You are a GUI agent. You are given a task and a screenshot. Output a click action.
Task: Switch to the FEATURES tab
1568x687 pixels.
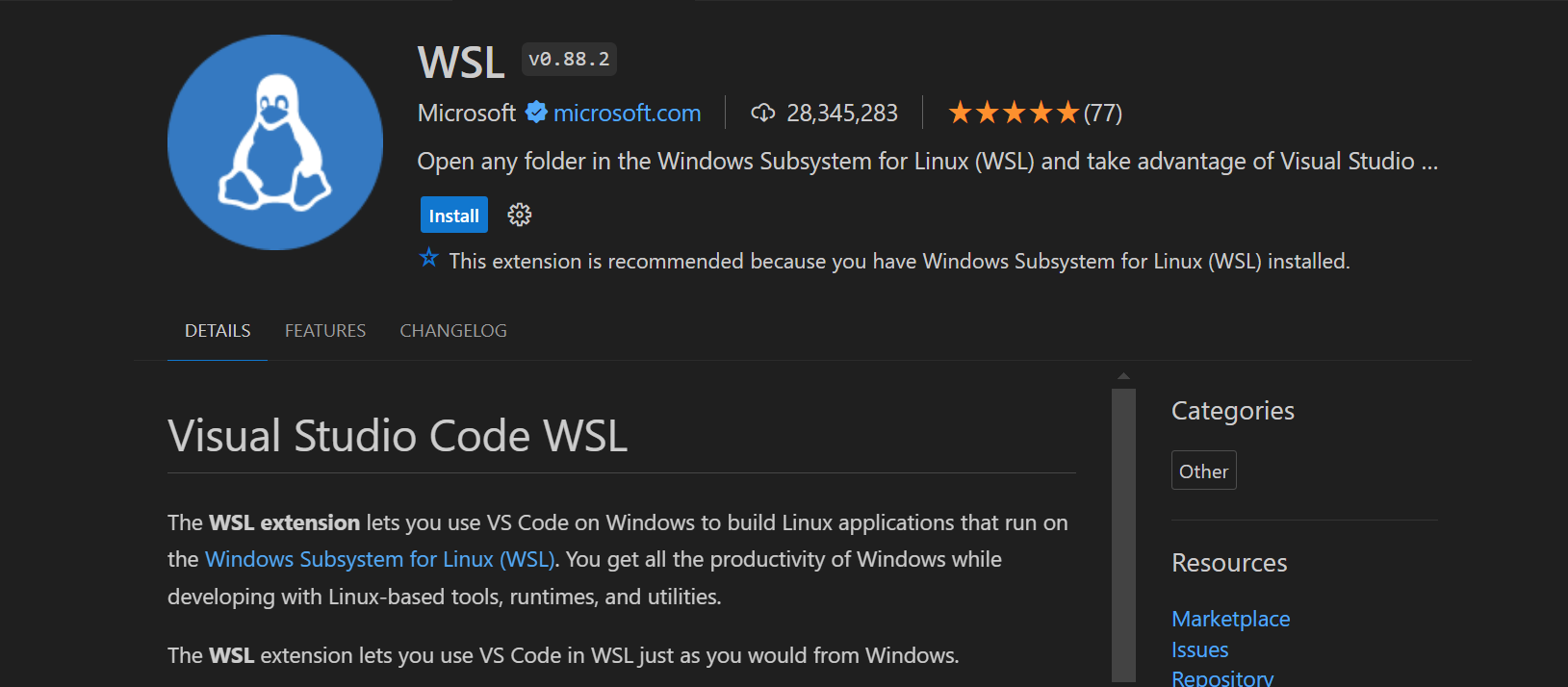coord(325,331)
